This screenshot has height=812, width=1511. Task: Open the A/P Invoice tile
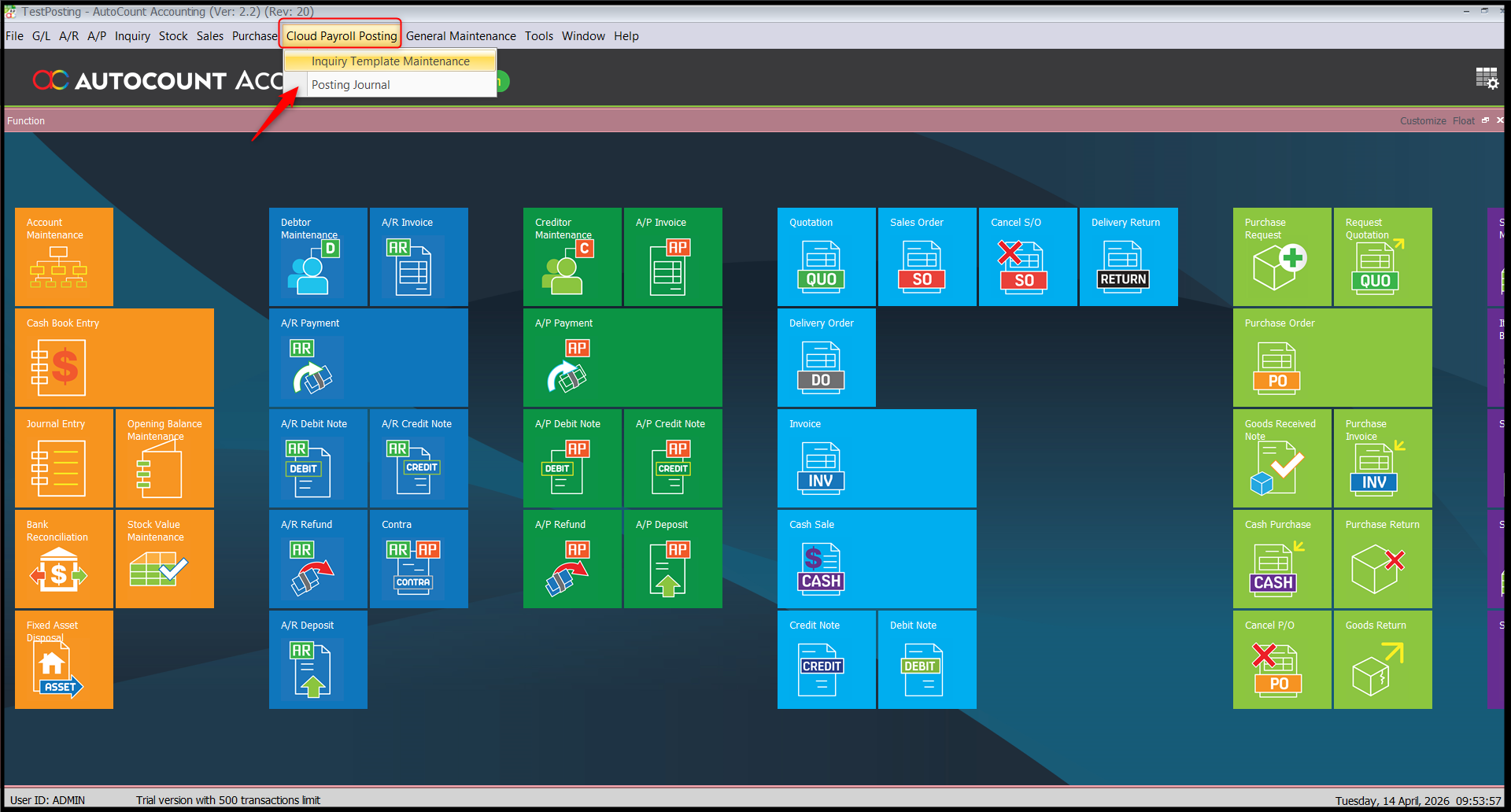point(673,257)
